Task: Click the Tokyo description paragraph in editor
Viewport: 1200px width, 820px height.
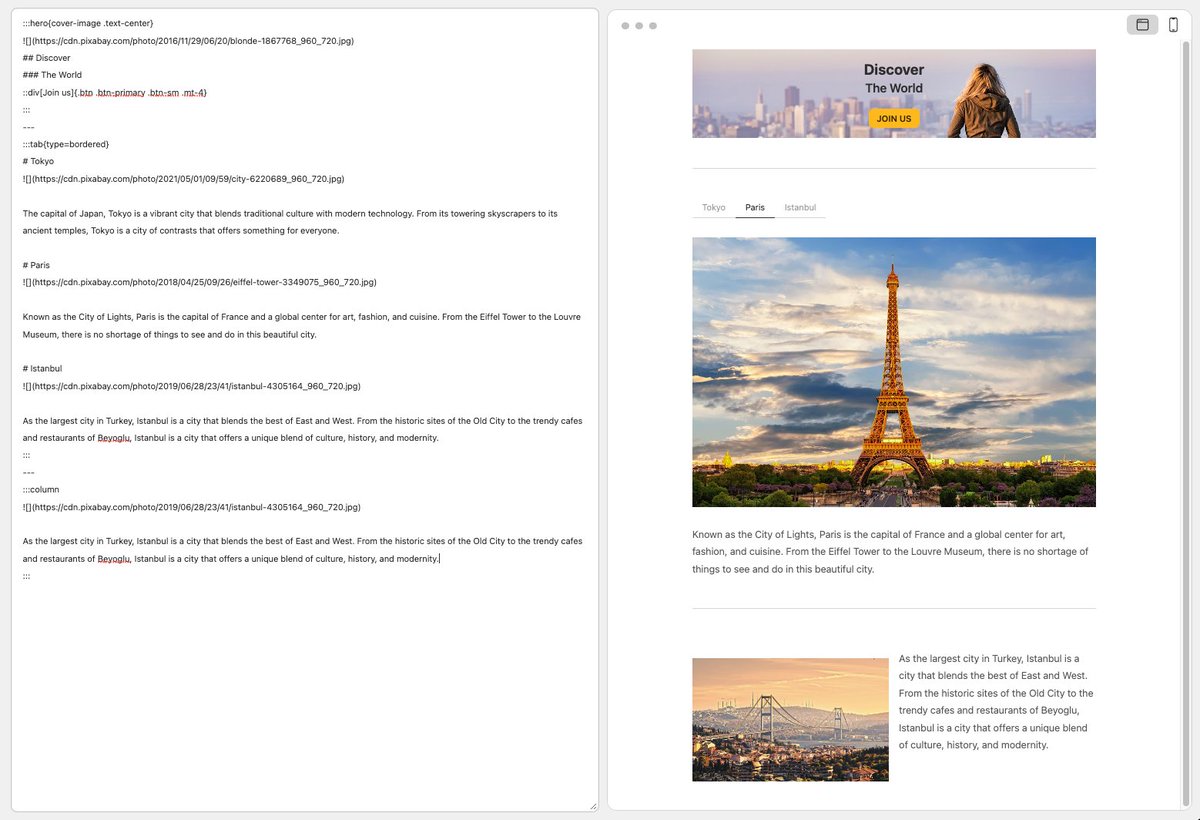Action: (290, 222)
